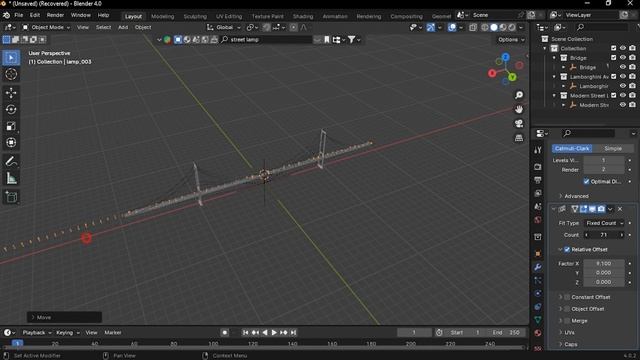640x360 pixels.
Task: Open the Object Data properties tab
Action: [x=538, y=320]
